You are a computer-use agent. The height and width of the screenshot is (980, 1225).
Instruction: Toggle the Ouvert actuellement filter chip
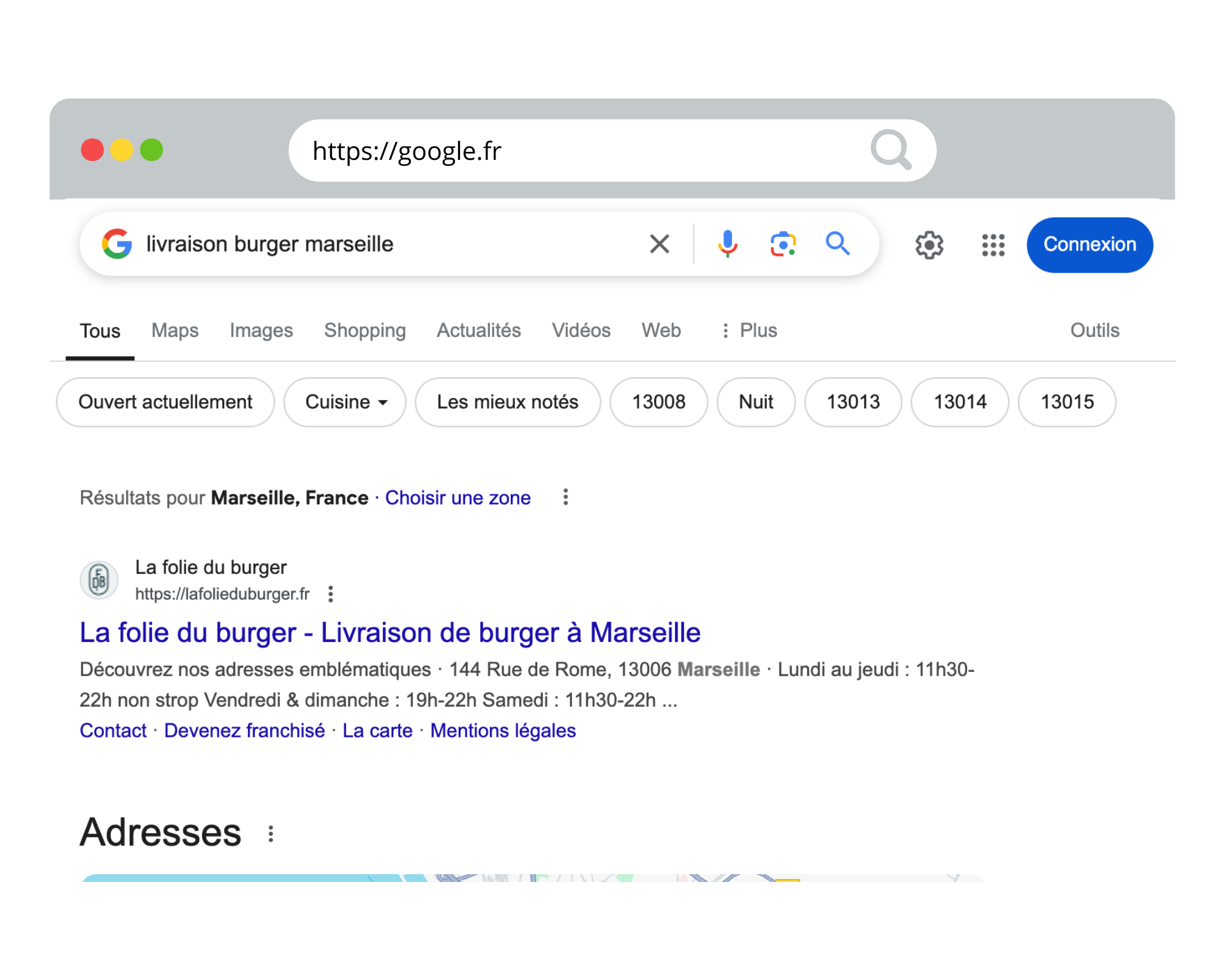click(x=165, y=402)
